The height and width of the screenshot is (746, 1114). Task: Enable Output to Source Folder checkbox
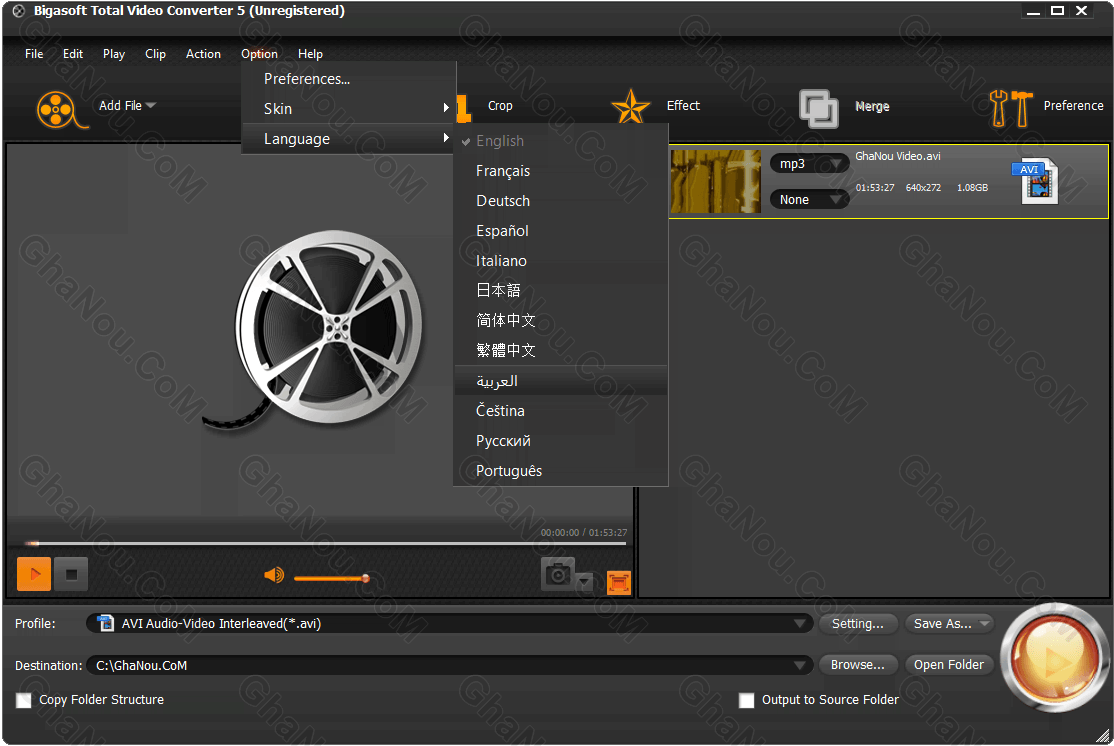click(747, 700)
